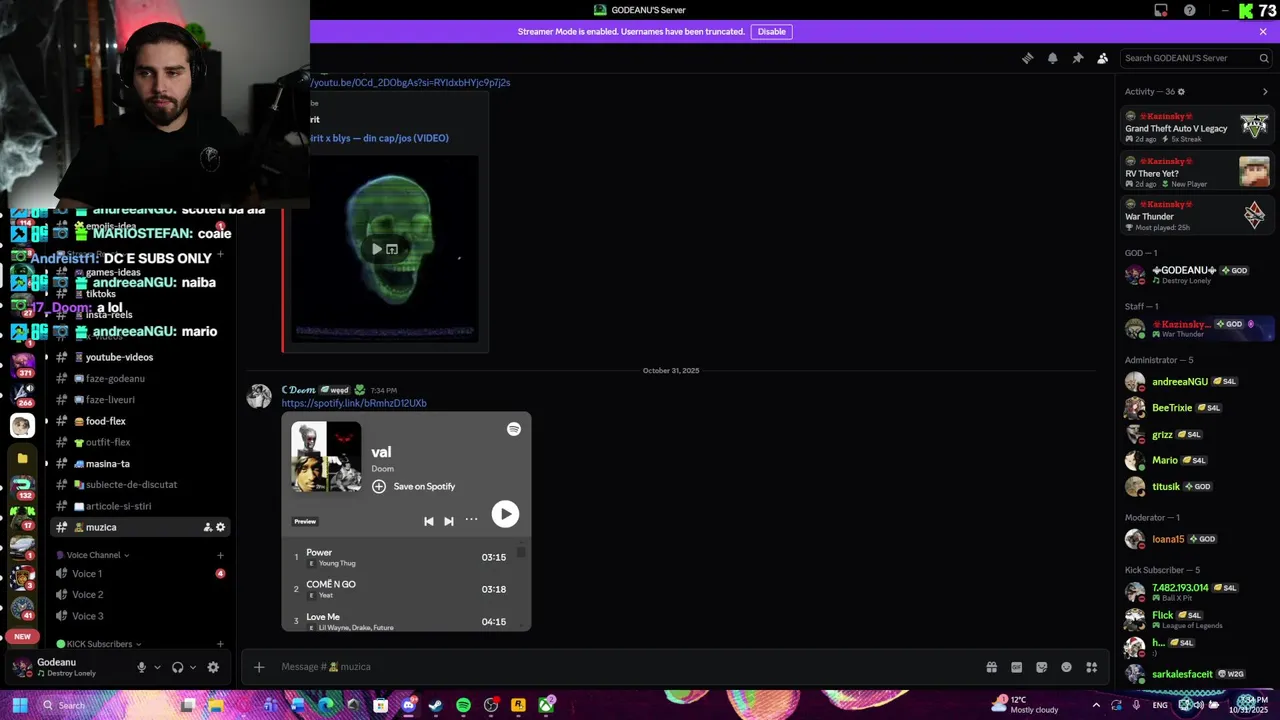Open the Activity settings gear icon
The width and height of the screenshot is (1280, 720).
coord(1181,92)
